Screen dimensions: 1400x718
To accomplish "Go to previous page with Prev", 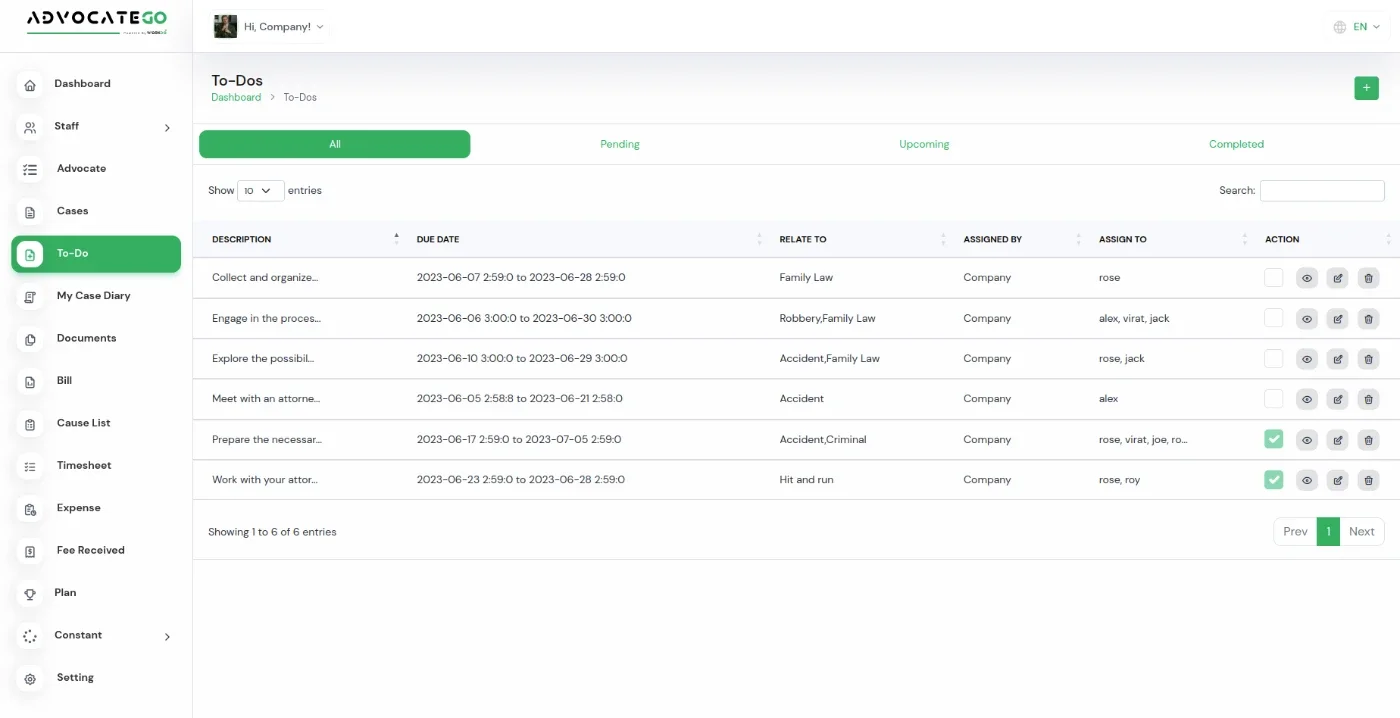I will click(1295, 532).
